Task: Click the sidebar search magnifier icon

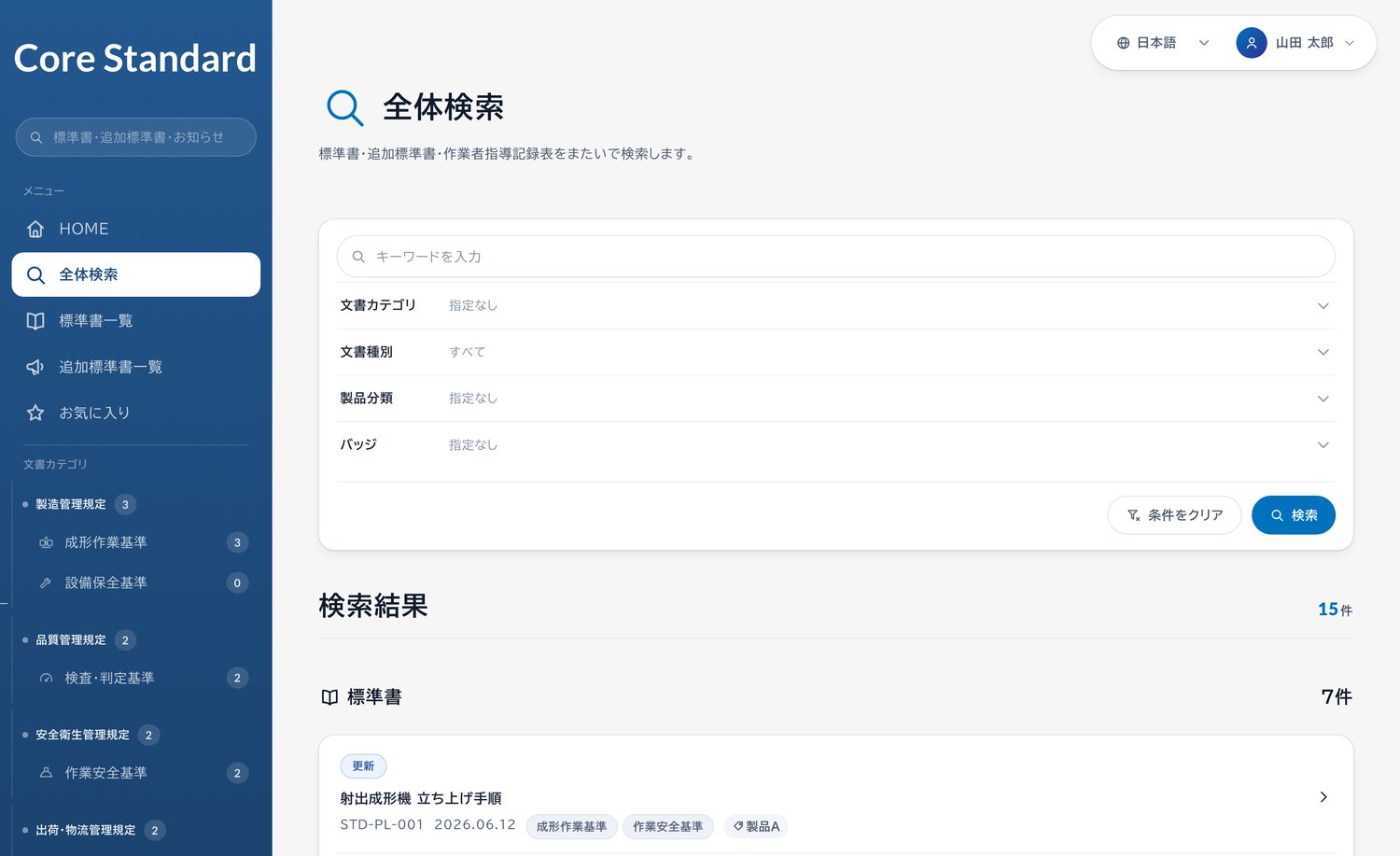Action: point(36,137)
